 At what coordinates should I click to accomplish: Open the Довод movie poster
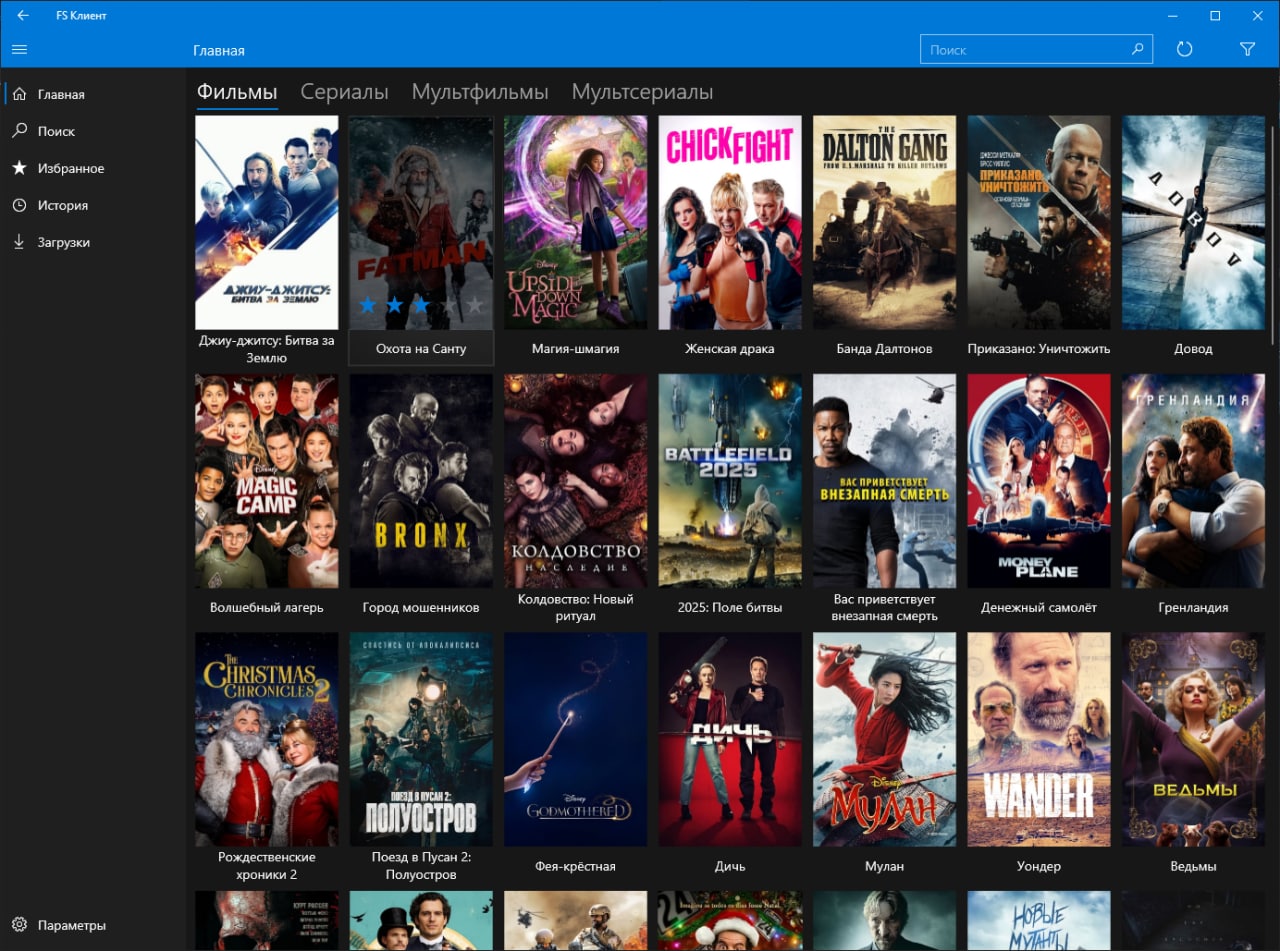(x=1193, y=223)
